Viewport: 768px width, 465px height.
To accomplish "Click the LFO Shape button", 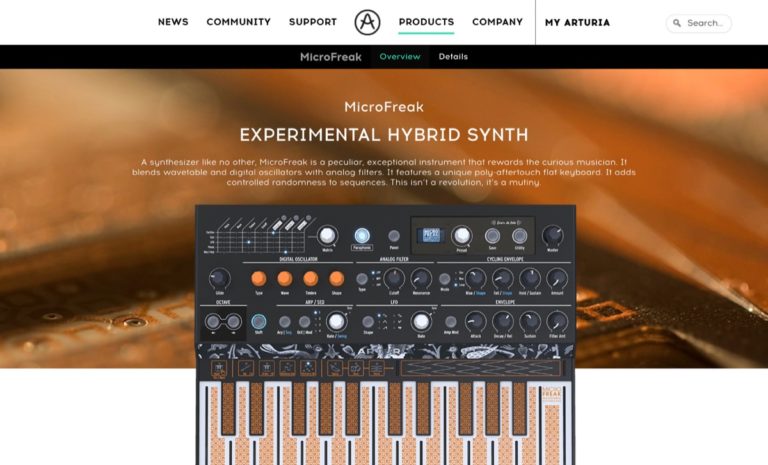I will 368,322.
